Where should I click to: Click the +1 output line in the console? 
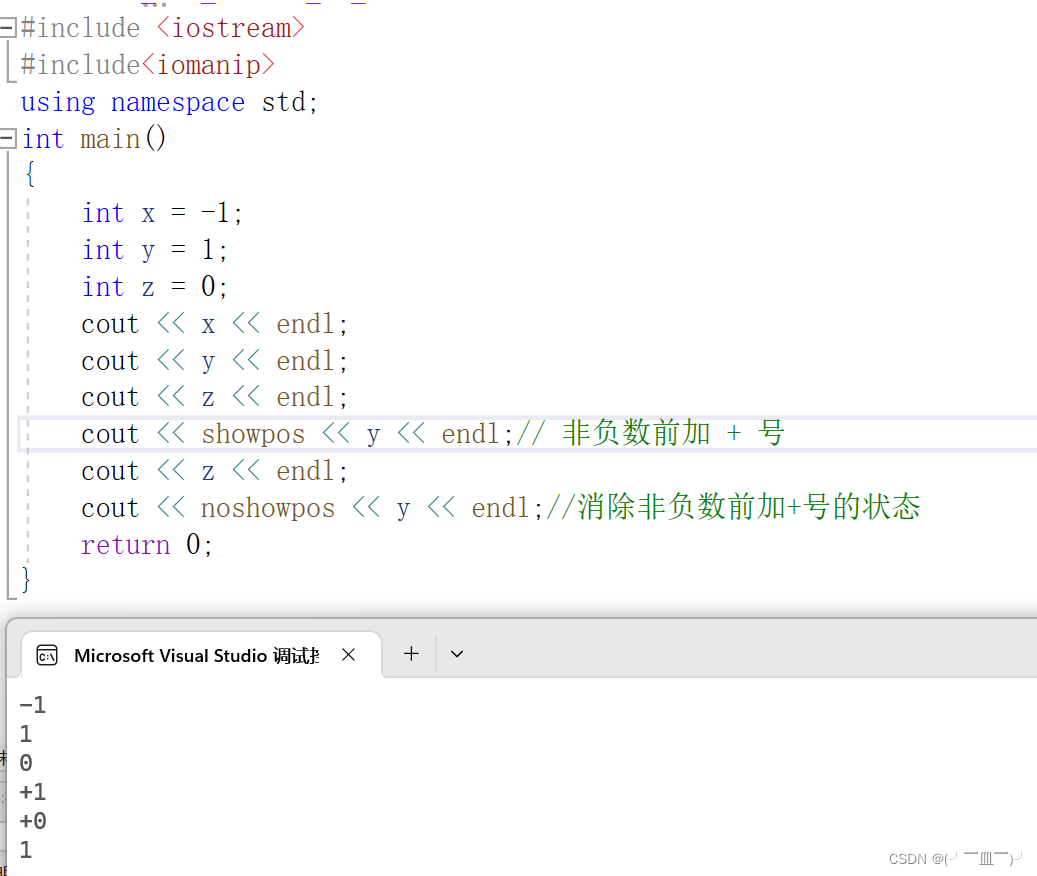tap(32, 791)
